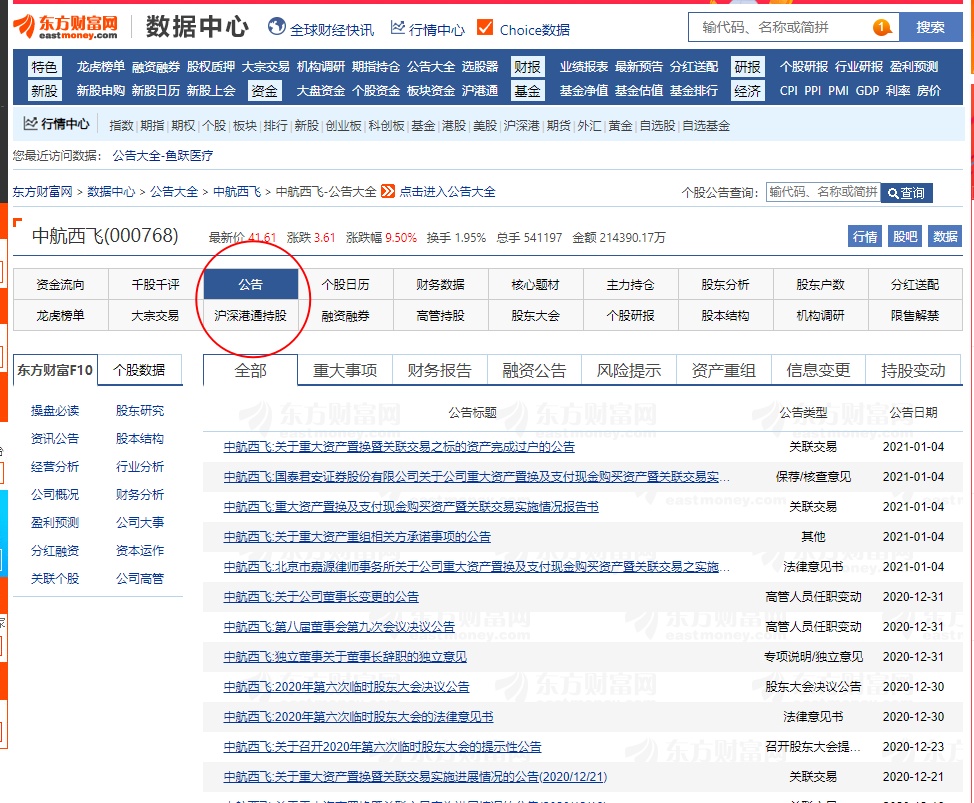The height and width of the screenshot is (803, 974).
Task: Click the orange badge in search box
Action: pyautogui.click(x=881, y=27)
